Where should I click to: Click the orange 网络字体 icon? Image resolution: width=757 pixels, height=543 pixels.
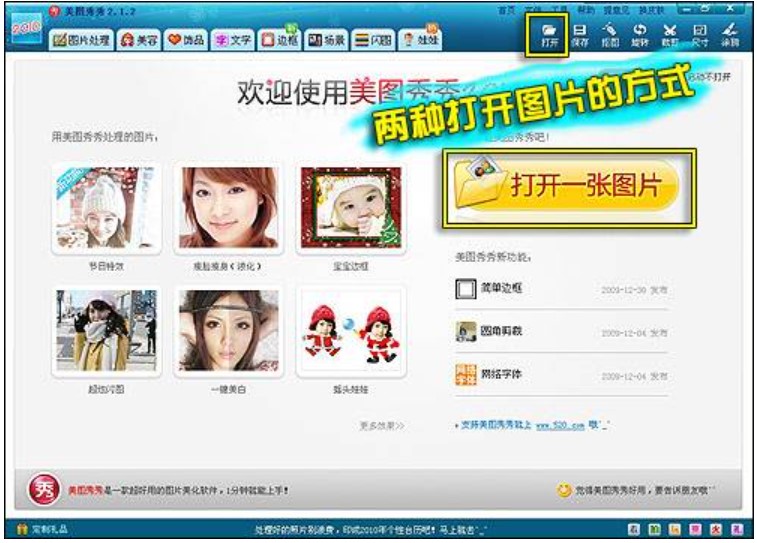point(465,375)
